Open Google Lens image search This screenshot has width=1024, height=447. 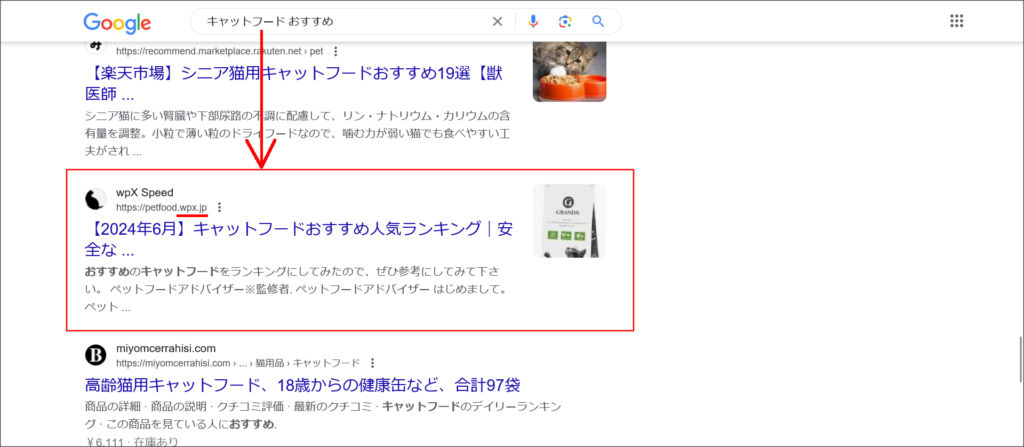565,21
